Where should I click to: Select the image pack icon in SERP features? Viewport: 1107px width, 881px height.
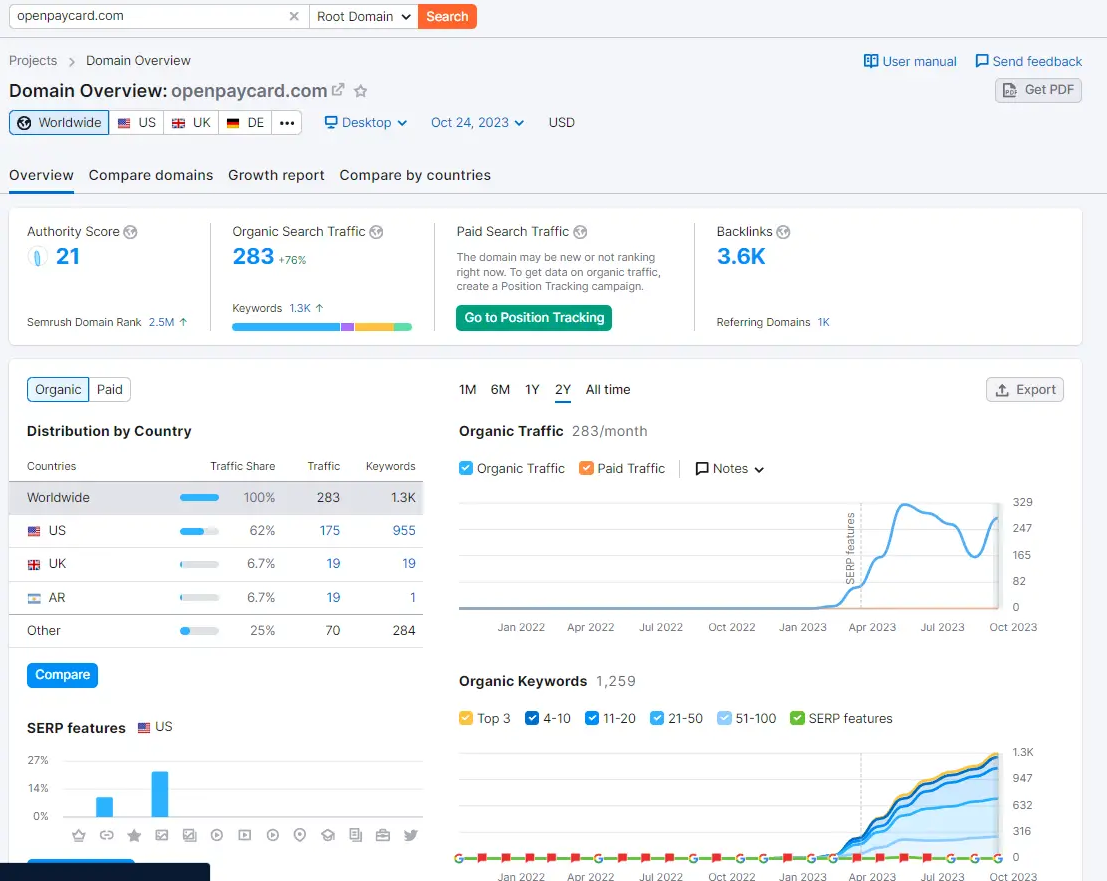coord(189,835)
